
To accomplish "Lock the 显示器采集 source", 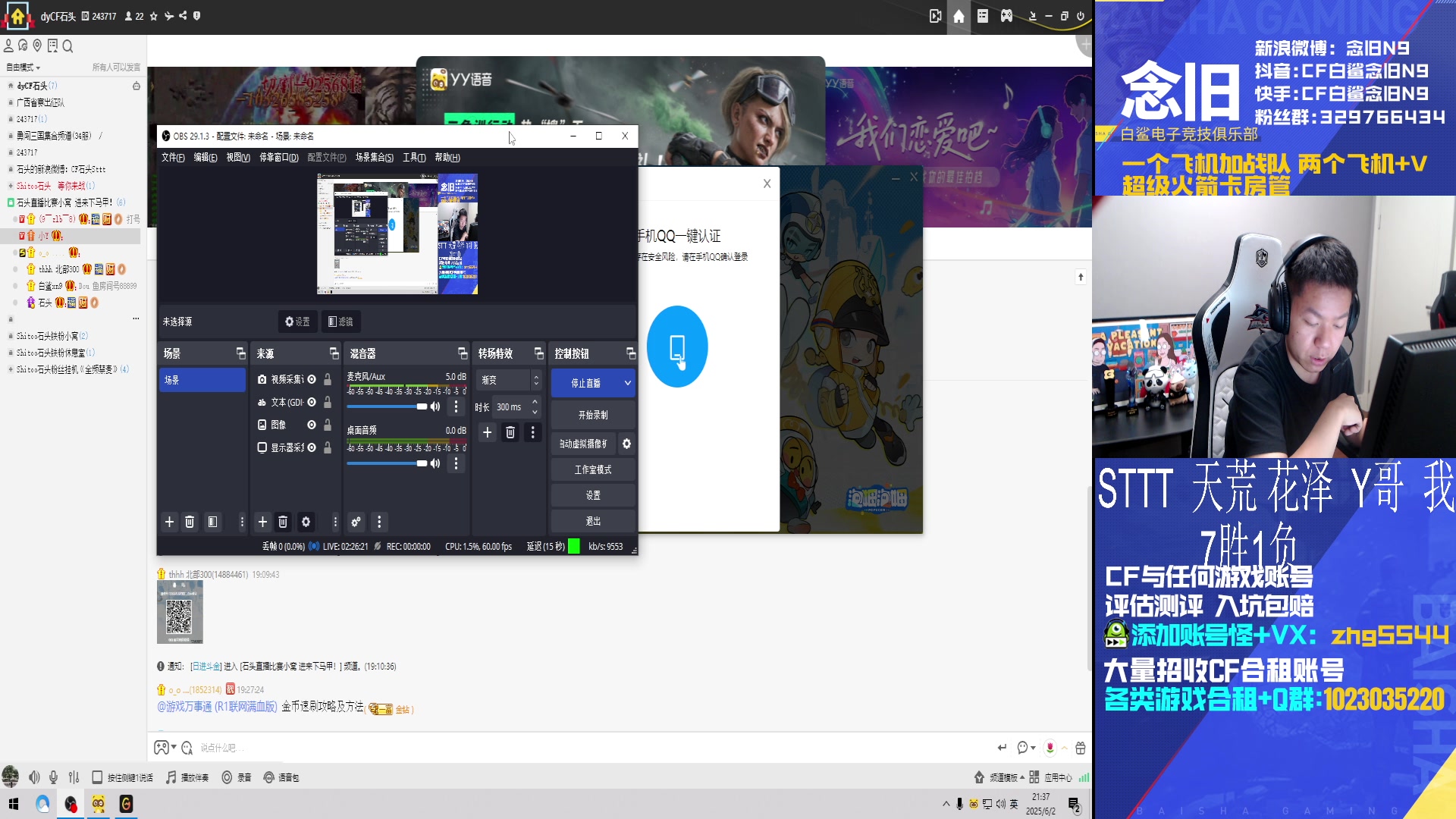I will [328, 447].
